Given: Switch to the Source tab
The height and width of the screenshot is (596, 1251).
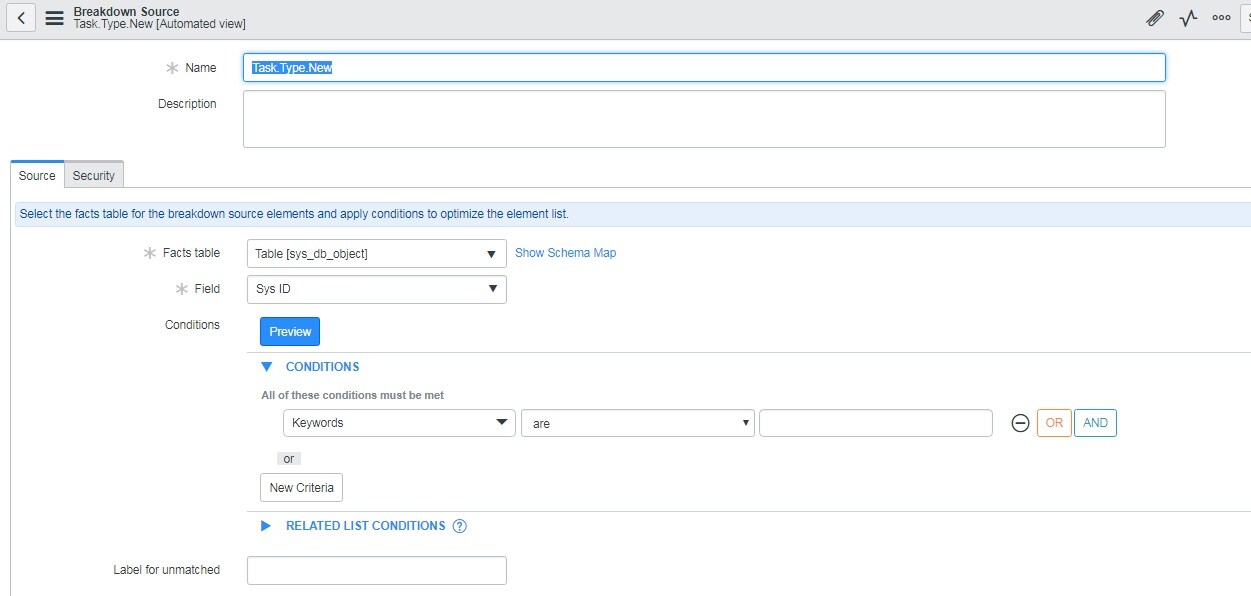Looking at the screenshot, I should pos(37,175).
